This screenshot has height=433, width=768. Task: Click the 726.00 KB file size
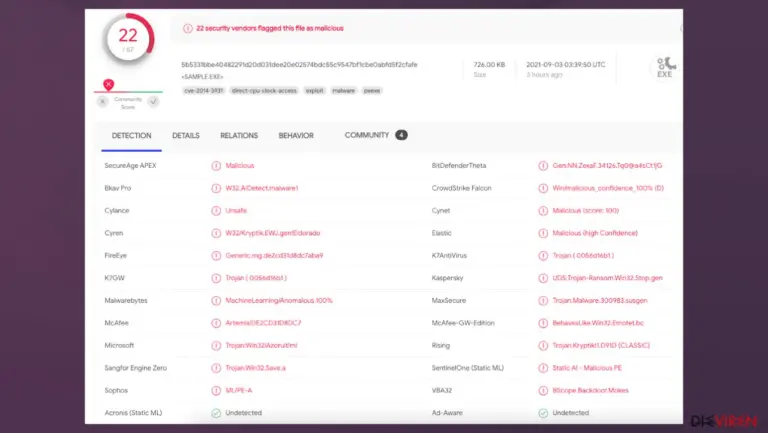pyautogui.click(x=489, y=65)
